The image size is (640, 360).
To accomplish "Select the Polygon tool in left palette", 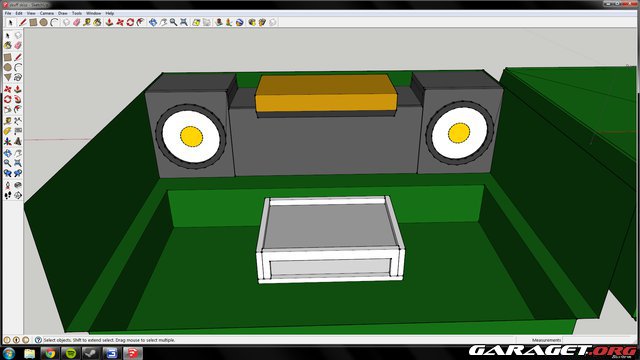I will tap(7, 78).
